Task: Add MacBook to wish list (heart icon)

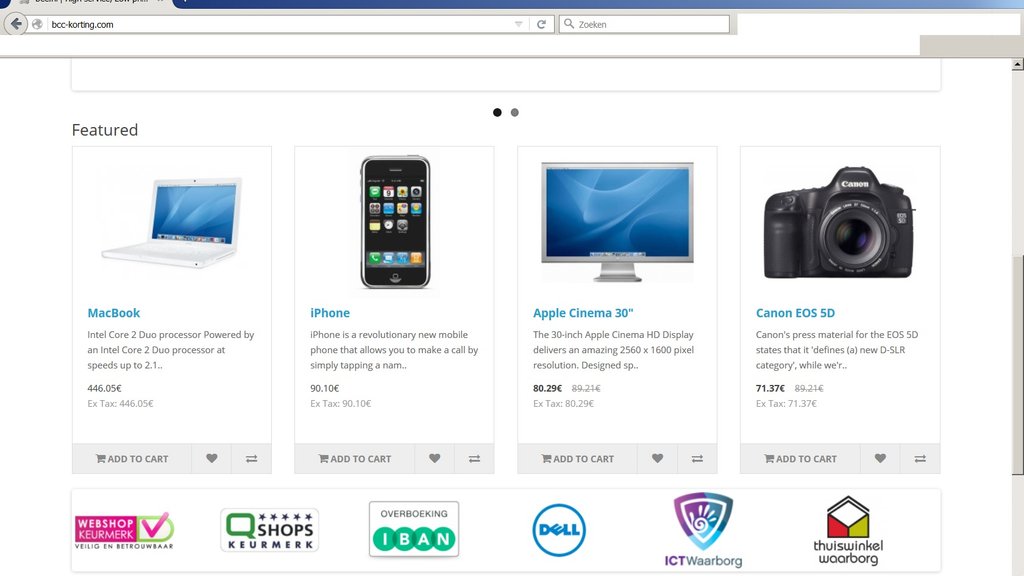Action: (x=212, y=458)
